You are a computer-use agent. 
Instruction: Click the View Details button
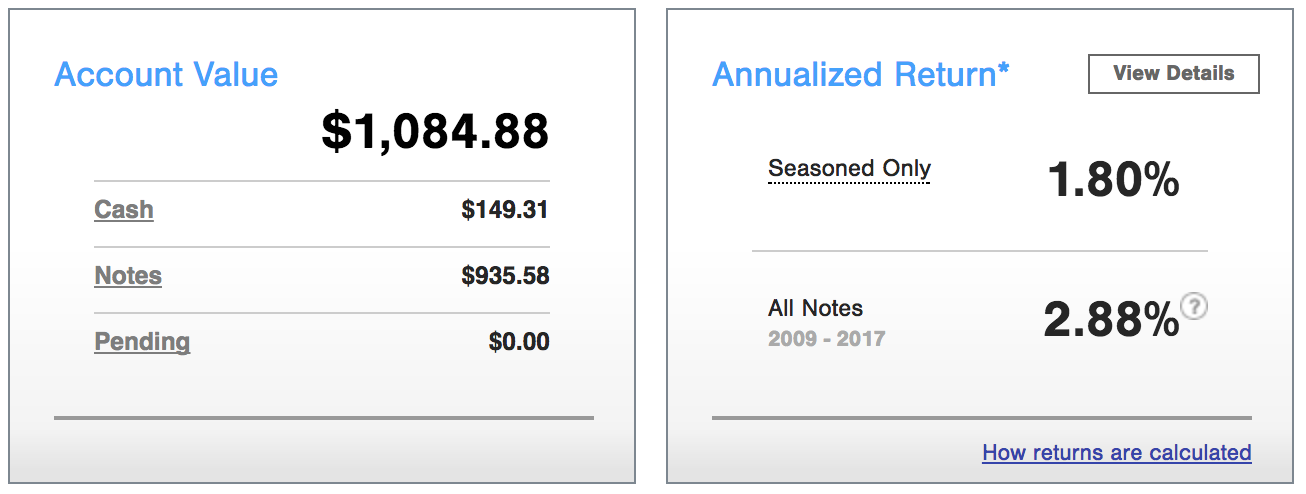1173,73
